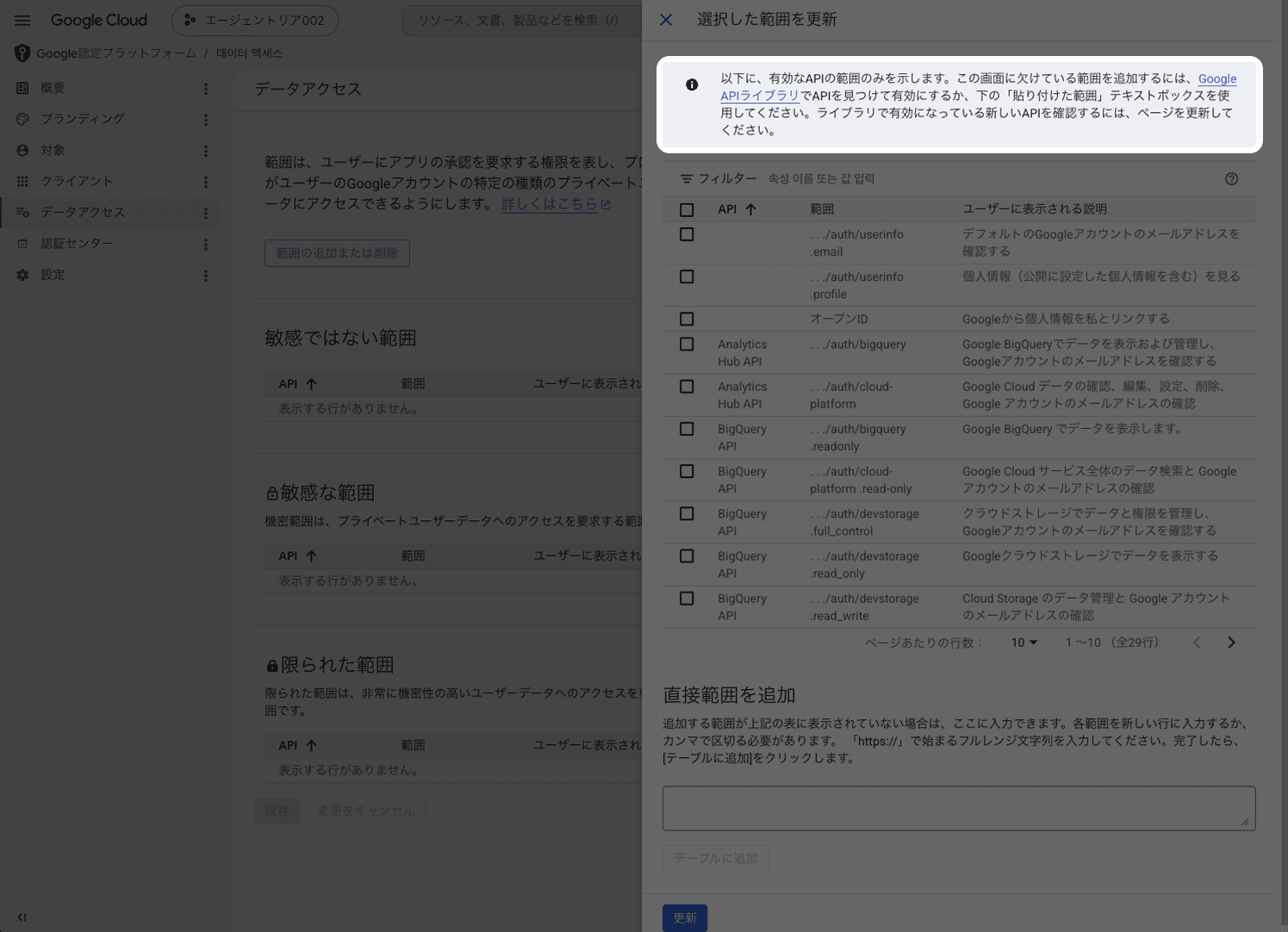
Task: Click the Google Cloud logo
Action: 99,21
